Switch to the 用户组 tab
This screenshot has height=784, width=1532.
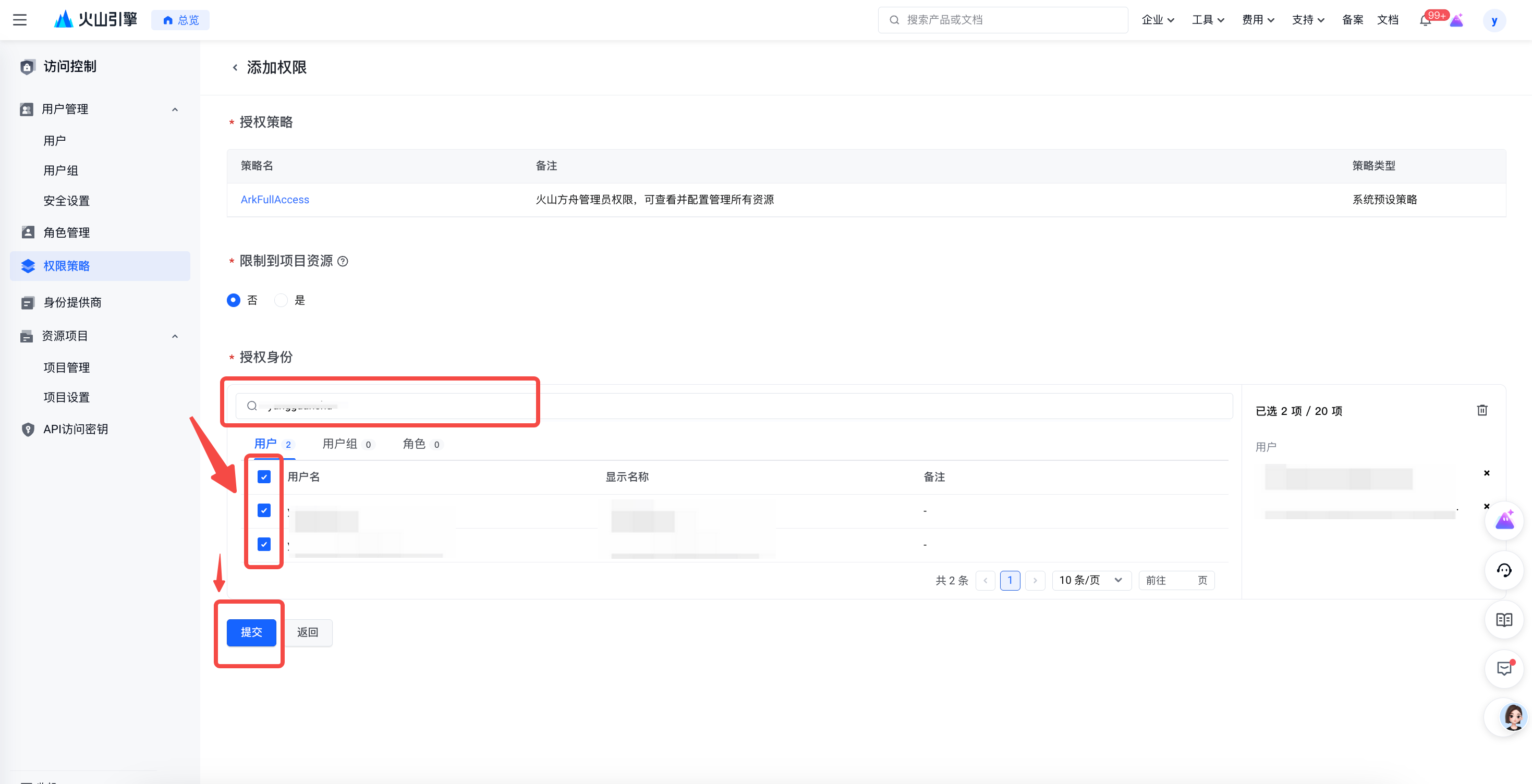tap(340, 444)
